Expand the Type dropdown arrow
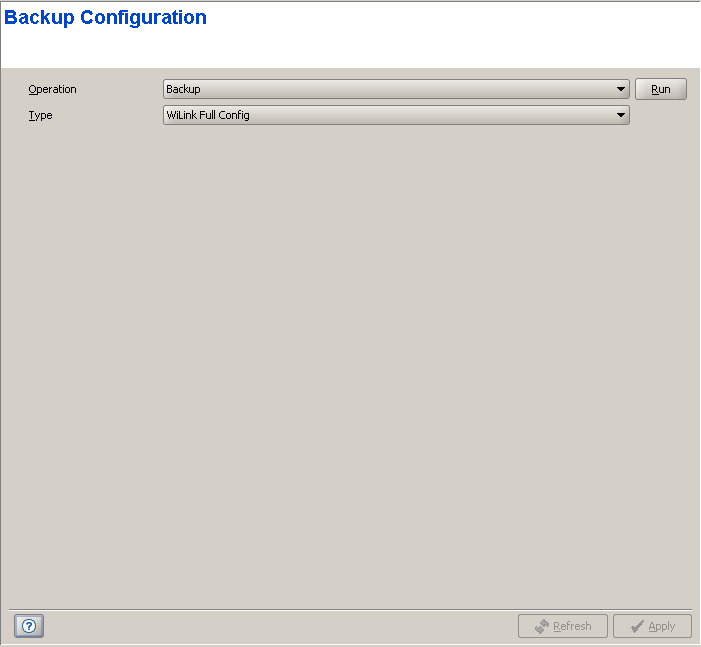 (621, 115)
